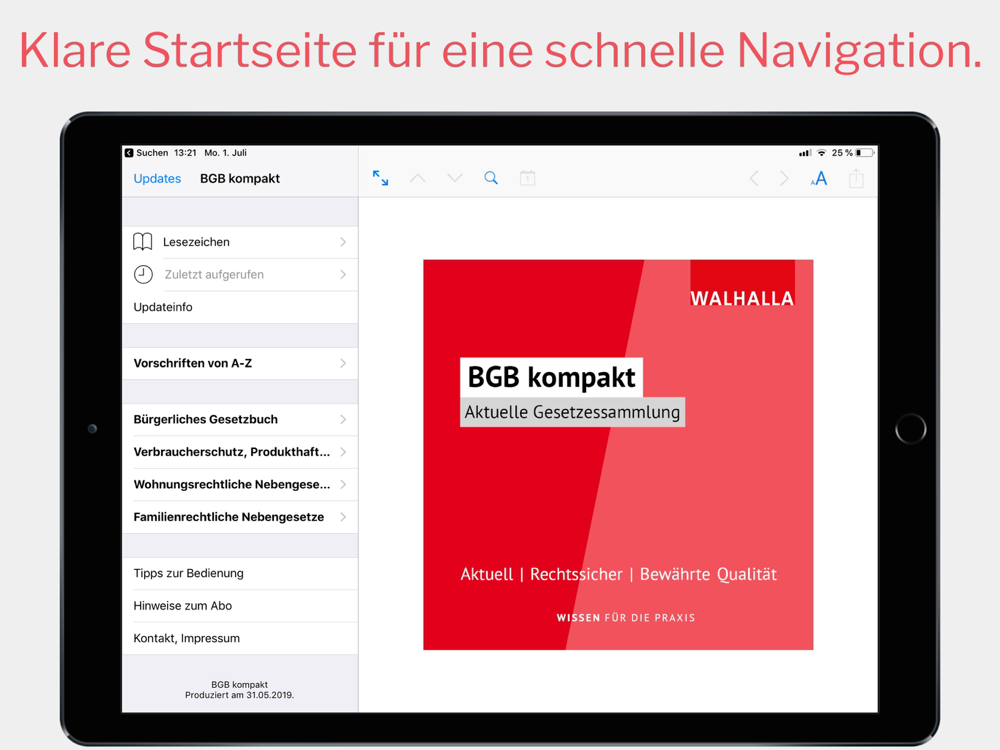Expand Bürgerliches Gesetzbuch chevron
Screen dimensions: 1000x750
(343, 419)
